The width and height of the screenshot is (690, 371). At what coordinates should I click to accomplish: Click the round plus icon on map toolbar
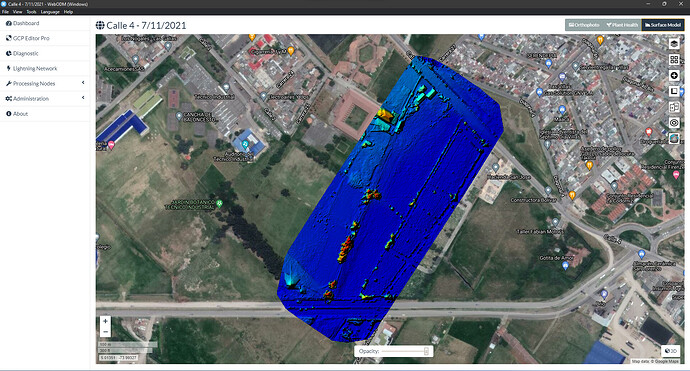click(674, 75)
